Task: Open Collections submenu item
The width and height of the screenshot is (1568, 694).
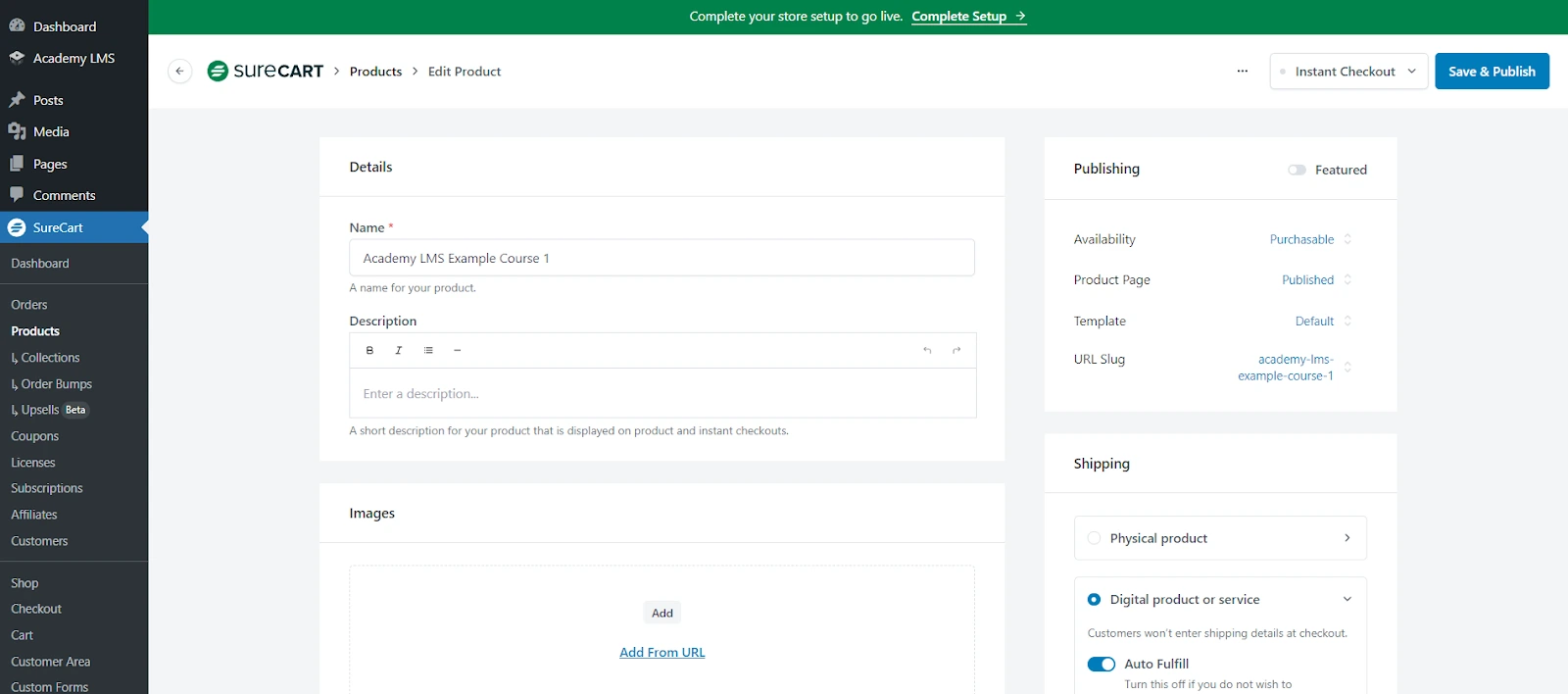Action: [x=45, y=358]
